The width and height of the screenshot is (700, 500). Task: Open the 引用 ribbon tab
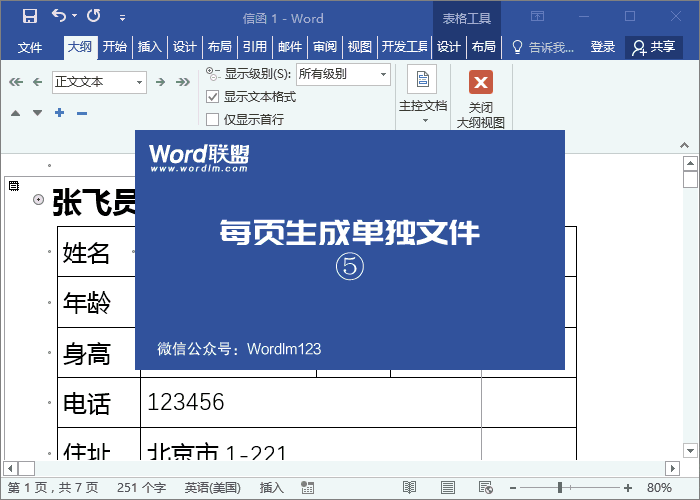[255, 46]
